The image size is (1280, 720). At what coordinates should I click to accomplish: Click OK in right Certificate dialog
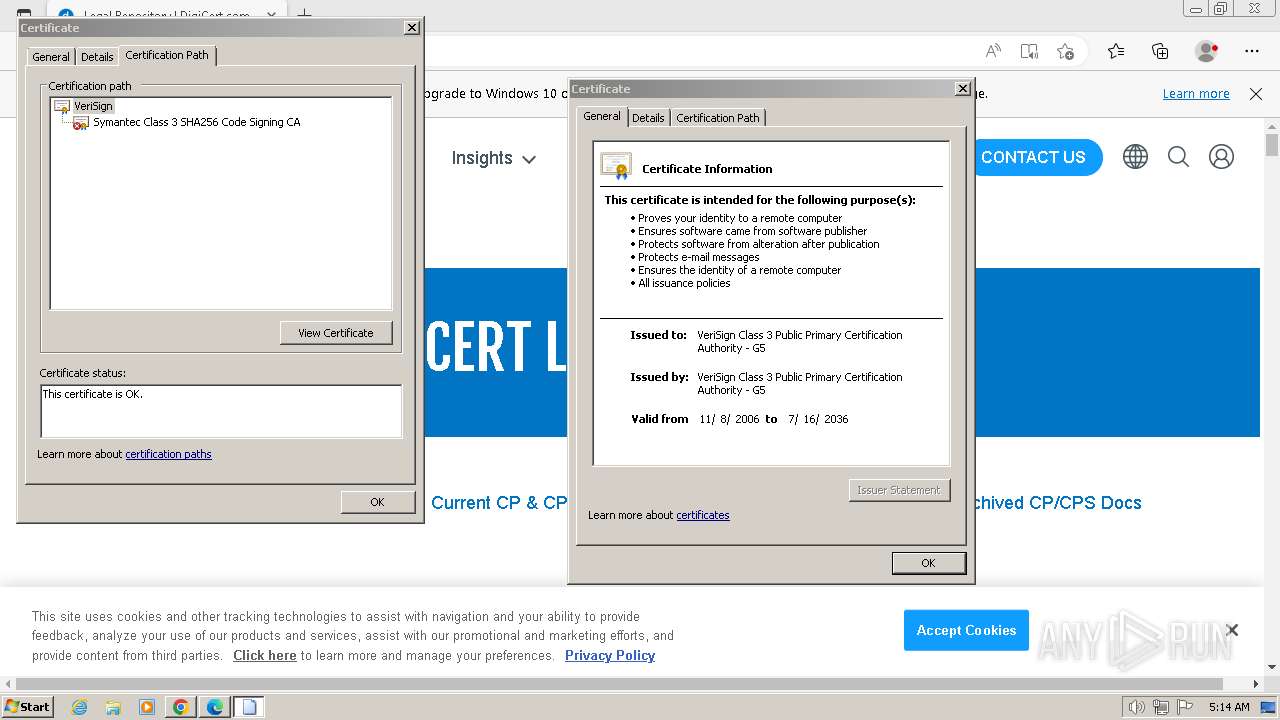coord(928,563)
